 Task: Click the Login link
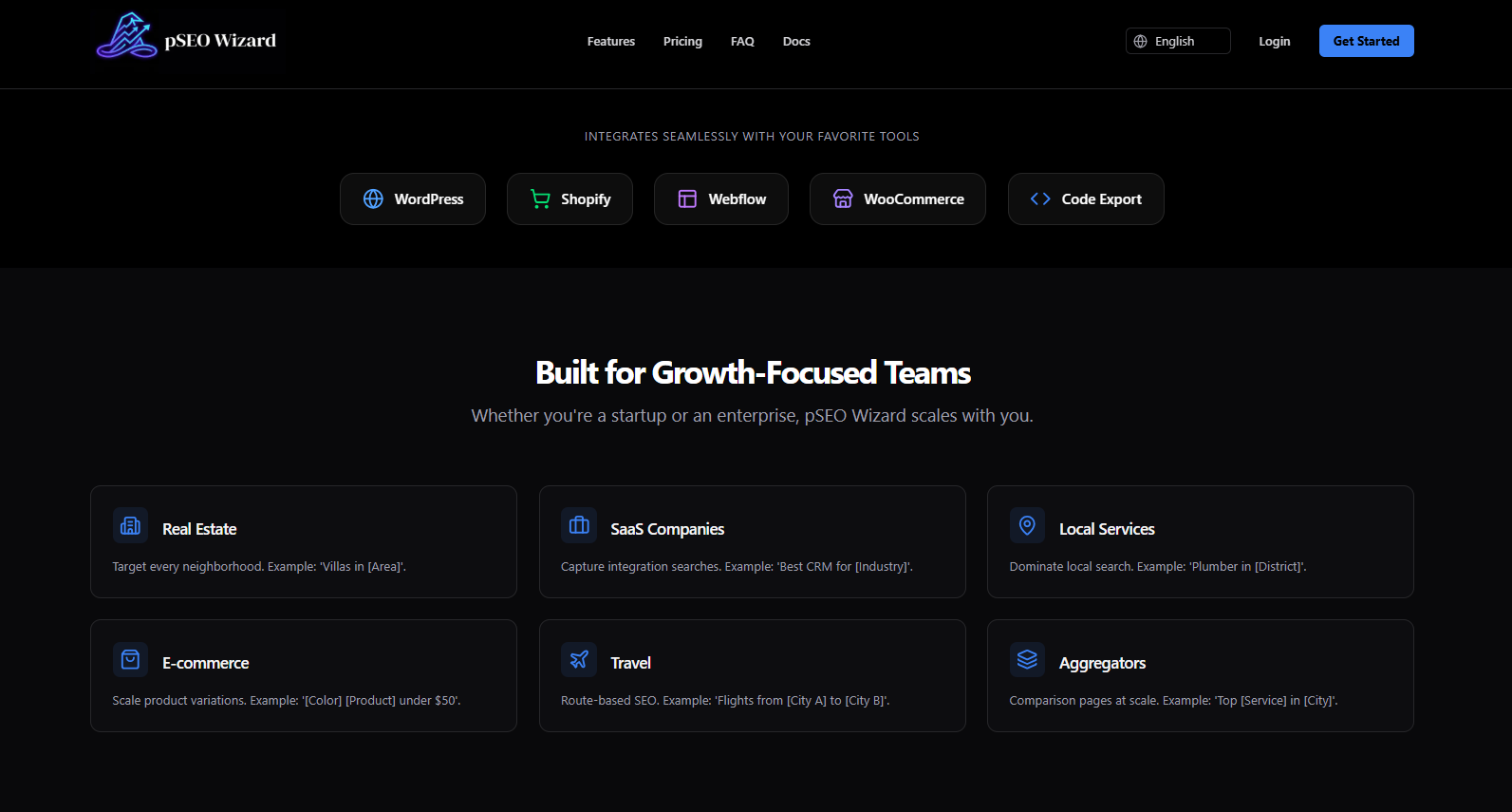coord(1274,42)
